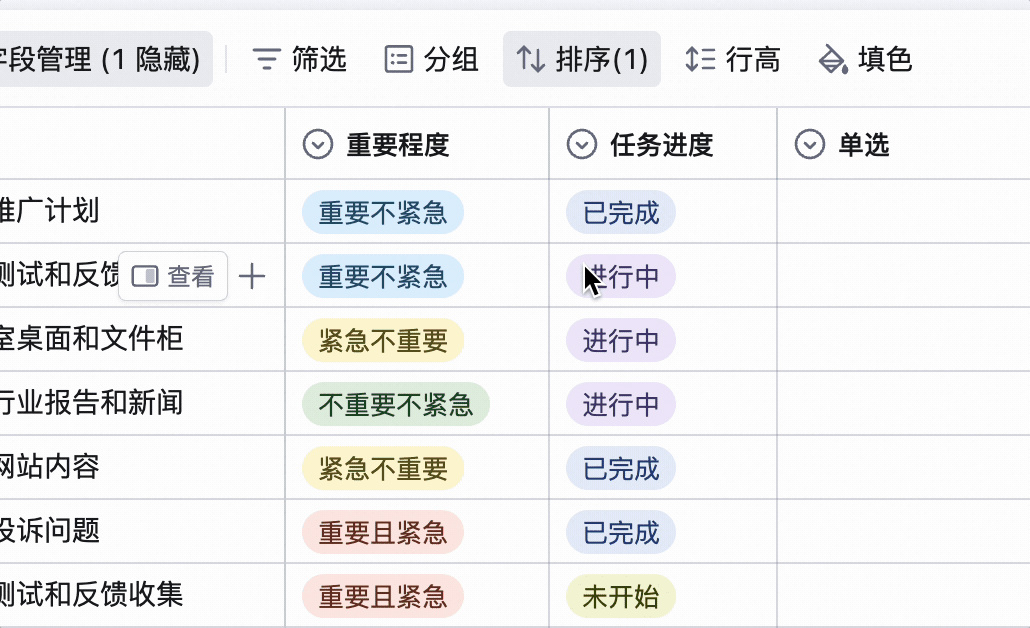
Task: Click the plus icon beside 查看
Action: (252, 277)
